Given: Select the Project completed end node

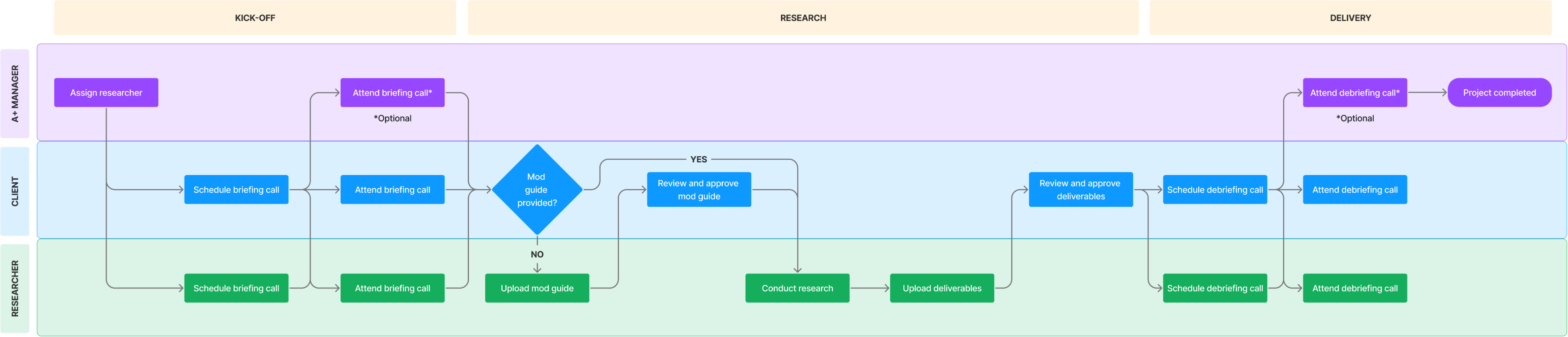Looking at the screenshot, I should click(1499, 93).
